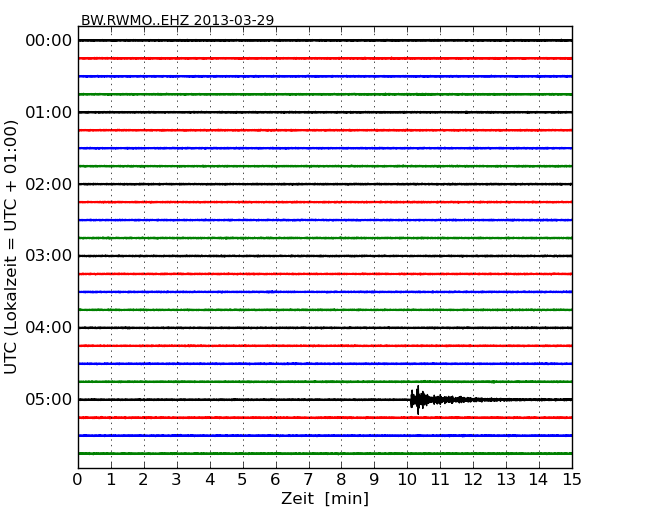This screenshot has height=520, width=650.
Task: Click x-axis tick label 4
Action: (x=210, y=480)
